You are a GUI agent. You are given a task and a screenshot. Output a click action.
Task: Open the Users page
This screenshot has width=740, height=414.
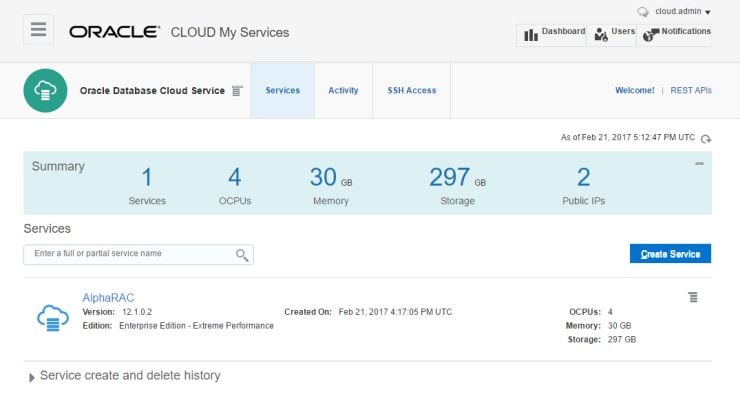[x=614, y=34]
